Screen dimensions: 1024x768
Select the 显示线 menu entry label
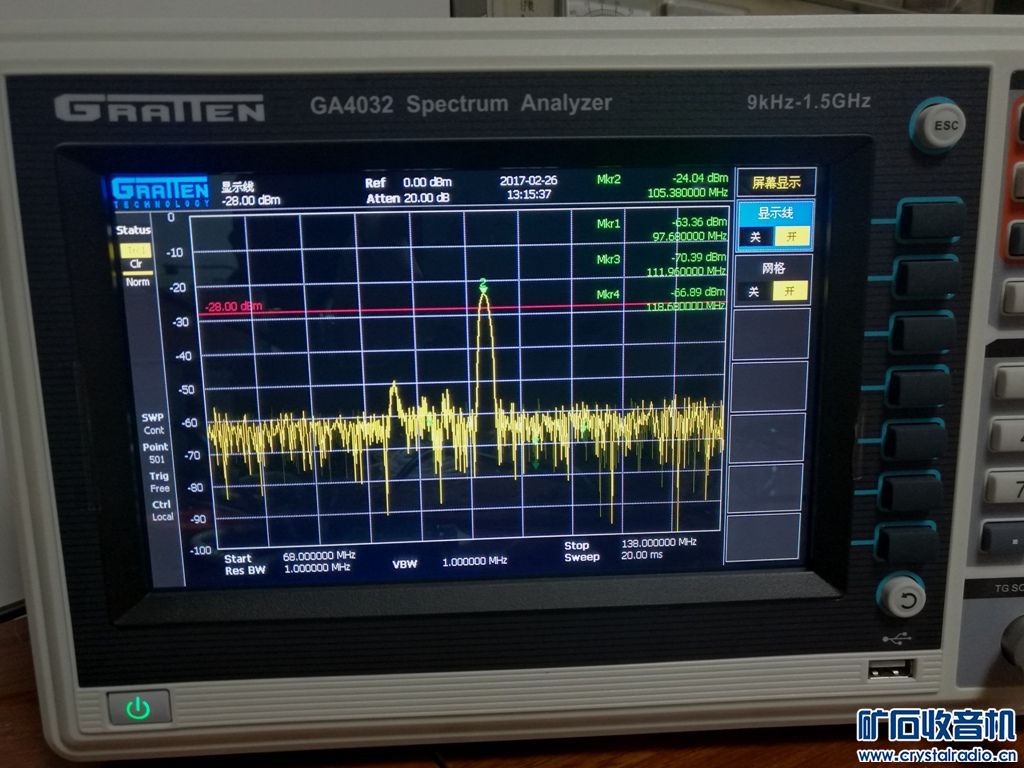775,213
